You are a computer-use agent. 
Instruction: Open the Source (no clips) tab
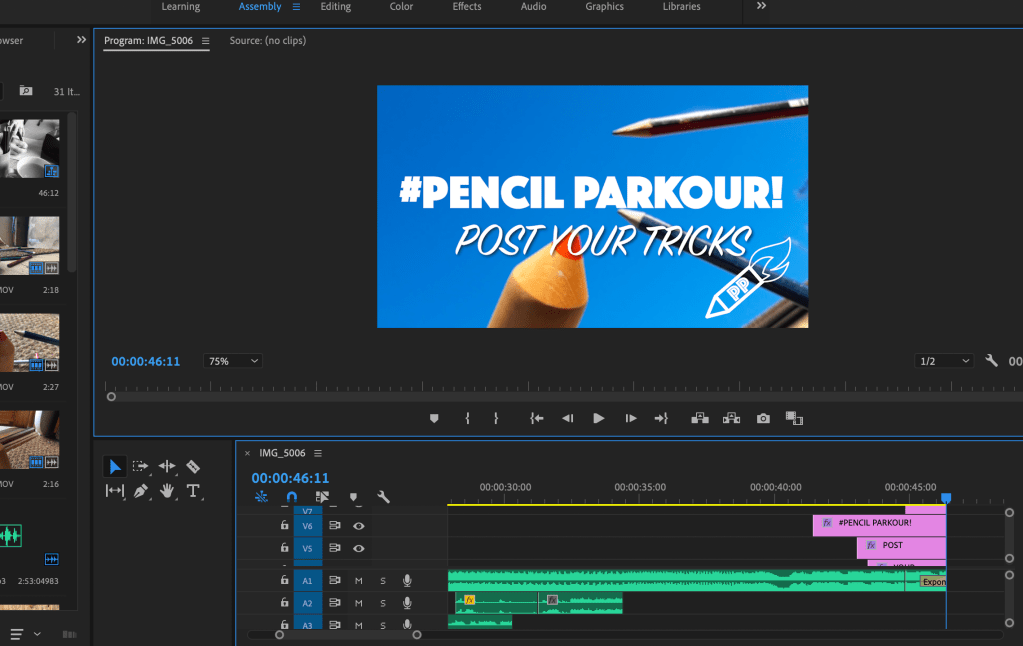267,41
